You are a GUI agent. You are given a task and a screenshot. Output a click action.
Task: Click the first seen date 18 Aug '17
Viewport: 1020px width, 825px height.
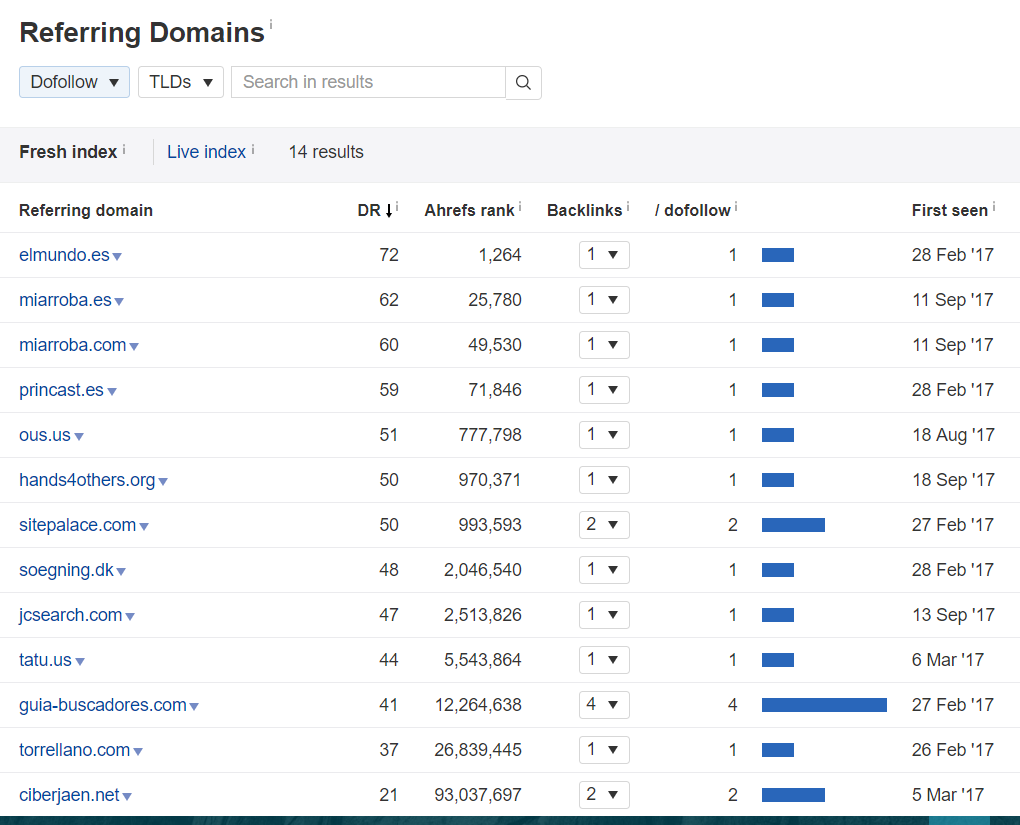953,435
